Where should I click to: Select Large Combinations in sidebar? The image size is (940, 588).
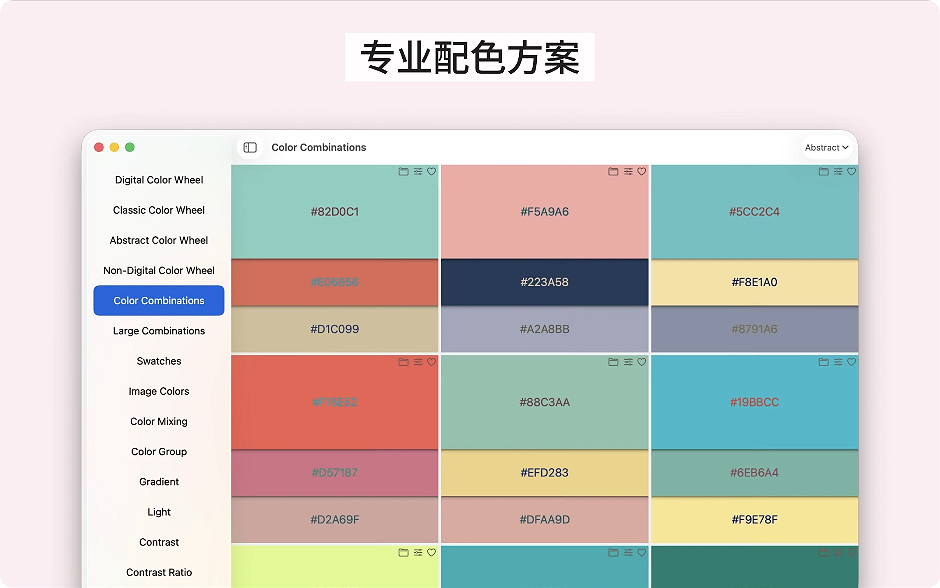click(159, 331)
